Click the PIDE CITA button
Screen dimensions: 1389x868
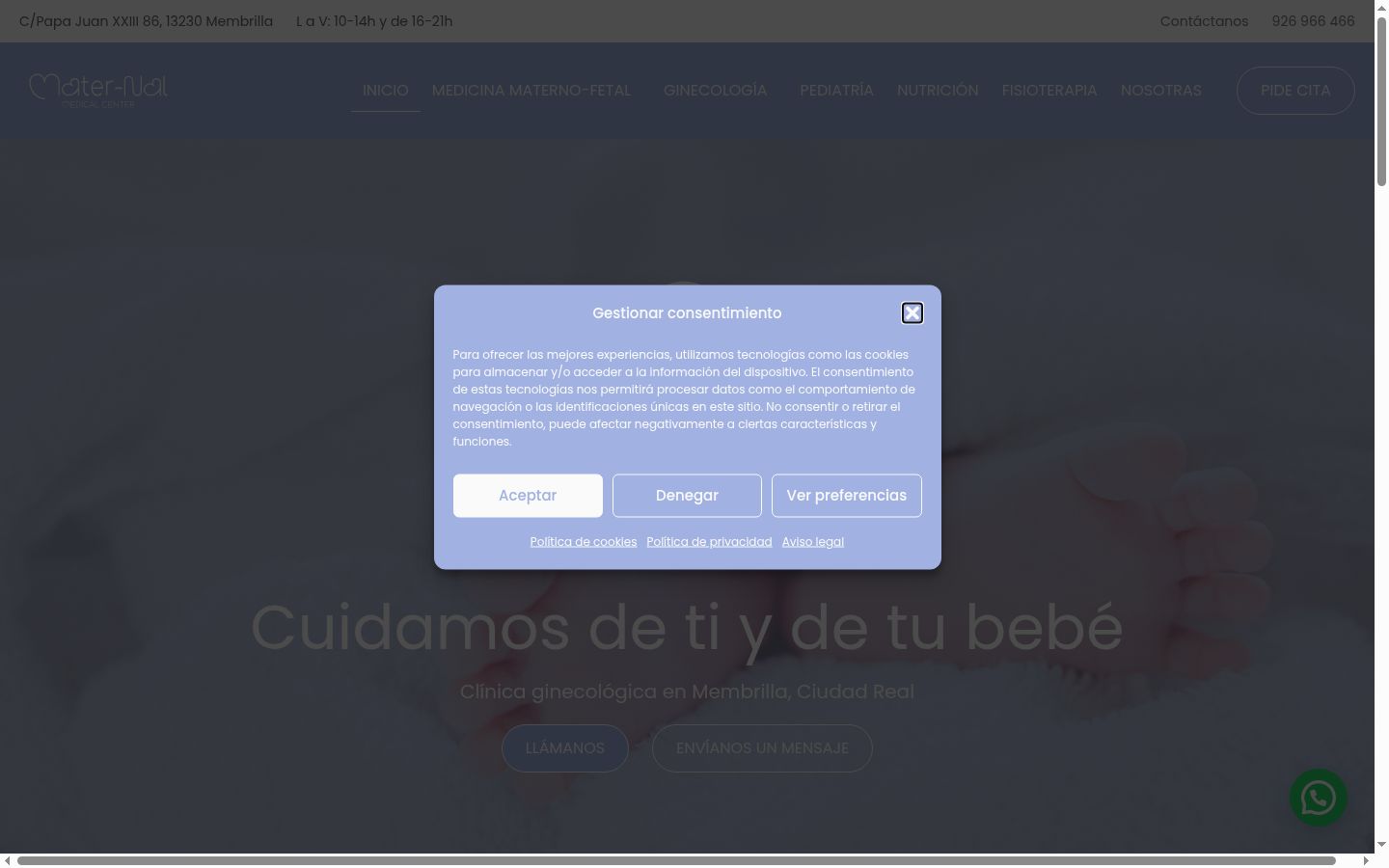(x=1295, y=91)
